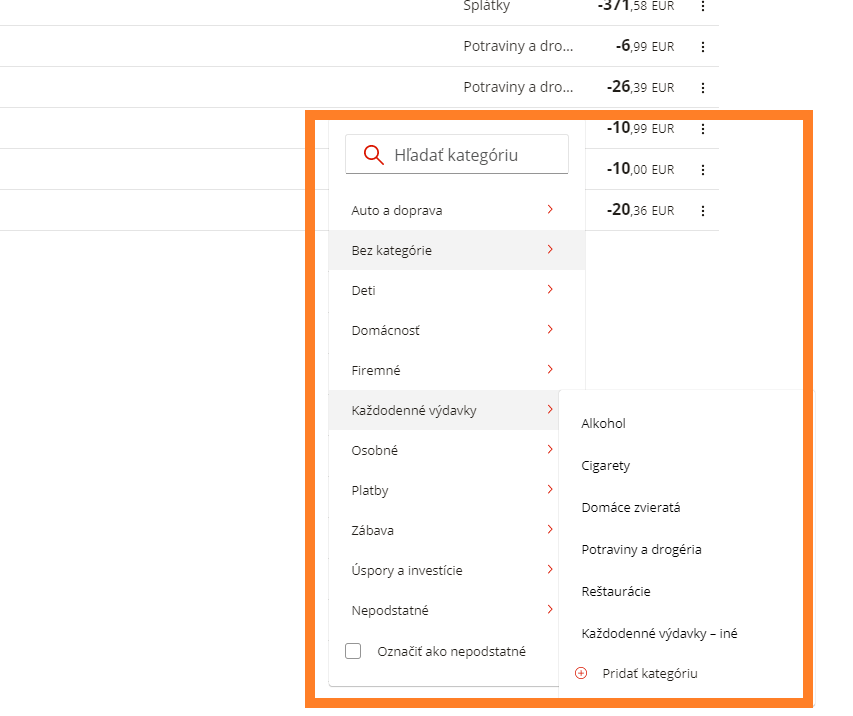Select Potraviny a drogéria subcategory
This screenshot has width=853, height=716.
pos(641,550)
